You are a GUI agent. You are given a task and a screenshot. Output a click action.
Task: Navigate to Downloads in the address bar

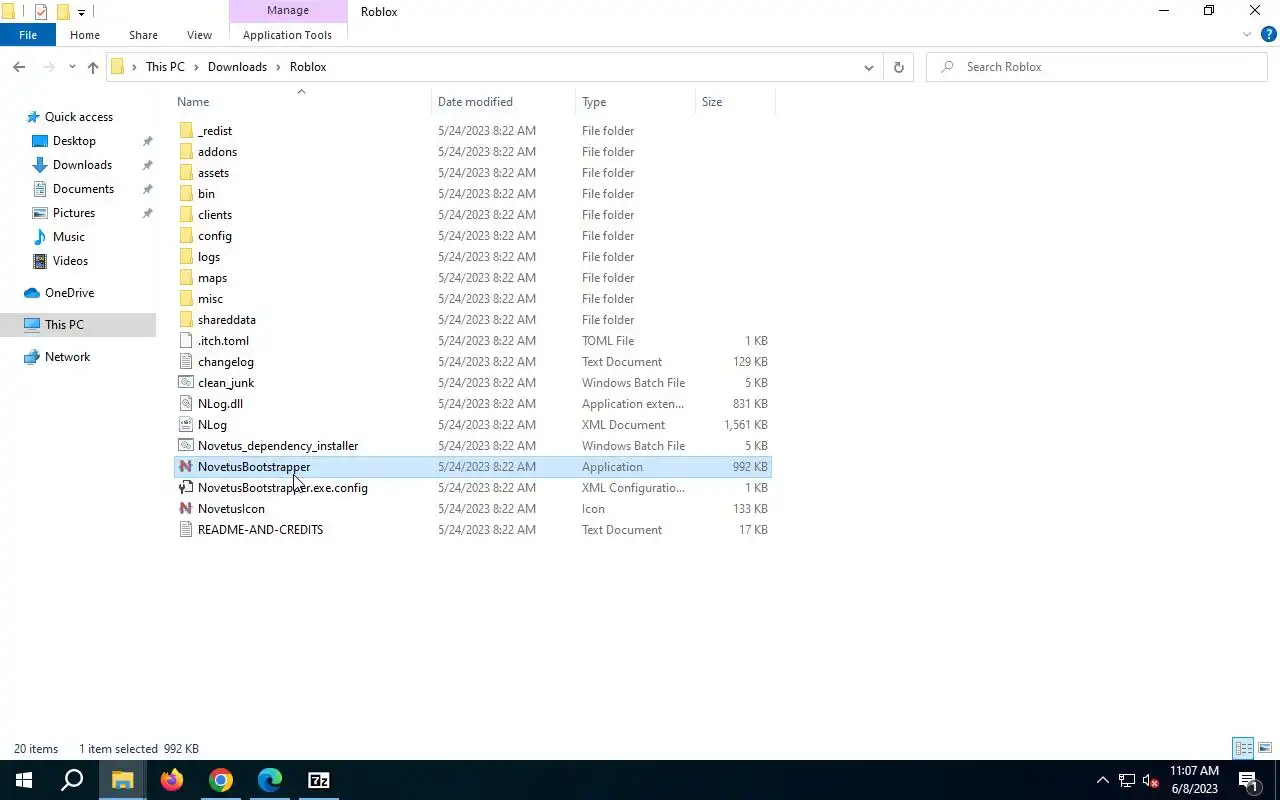pyautogui.click(x=237, y=67)
